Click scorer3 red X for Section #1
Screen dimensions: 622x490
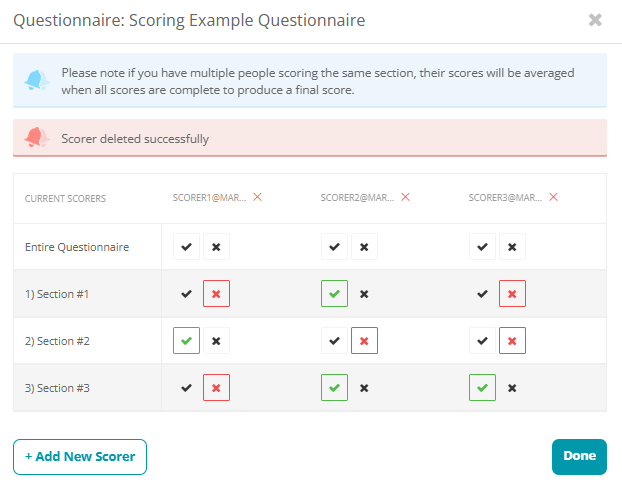(x=512, y=294)
